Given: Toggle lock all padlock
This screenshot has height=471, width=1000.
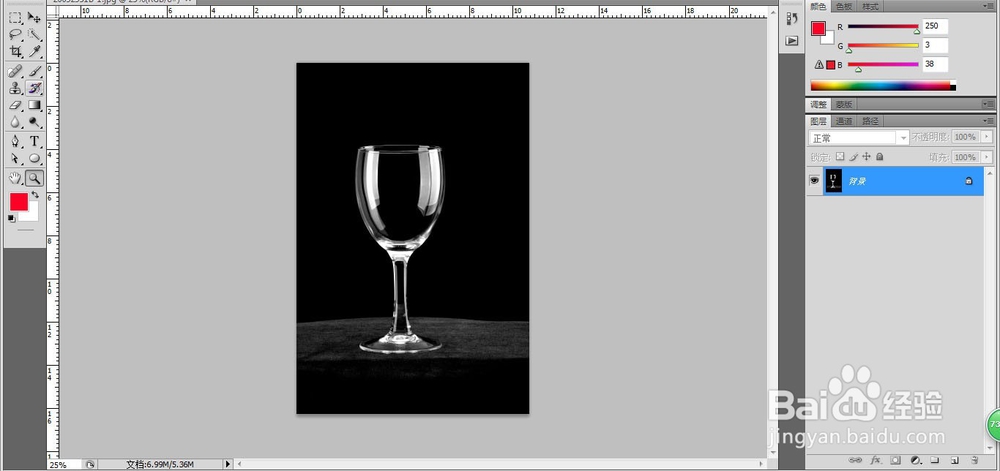Looking at the screenshot, I should tap(879, 156).
